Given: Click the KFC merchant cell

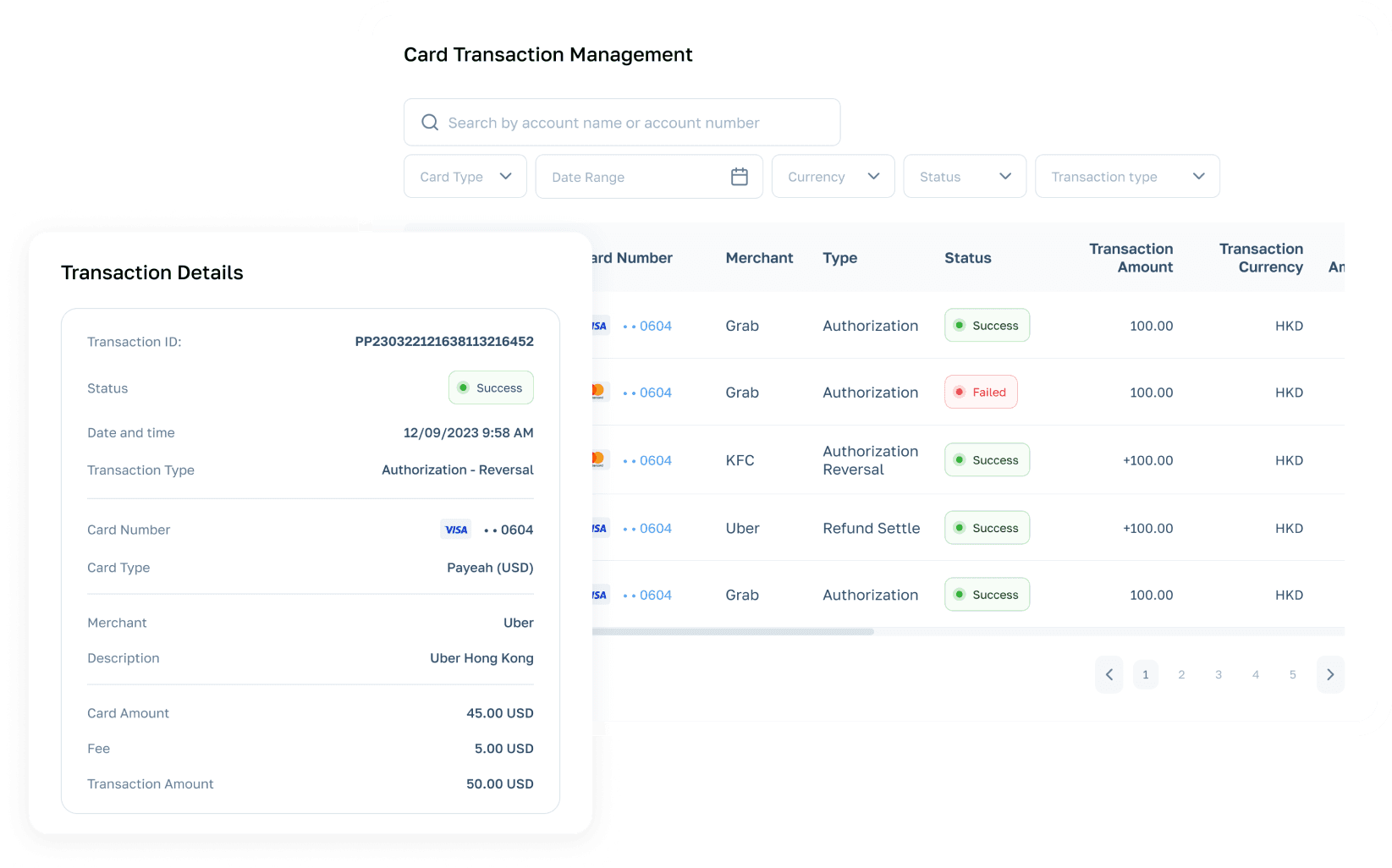Looking at the screenshot, I should point(740,460).
